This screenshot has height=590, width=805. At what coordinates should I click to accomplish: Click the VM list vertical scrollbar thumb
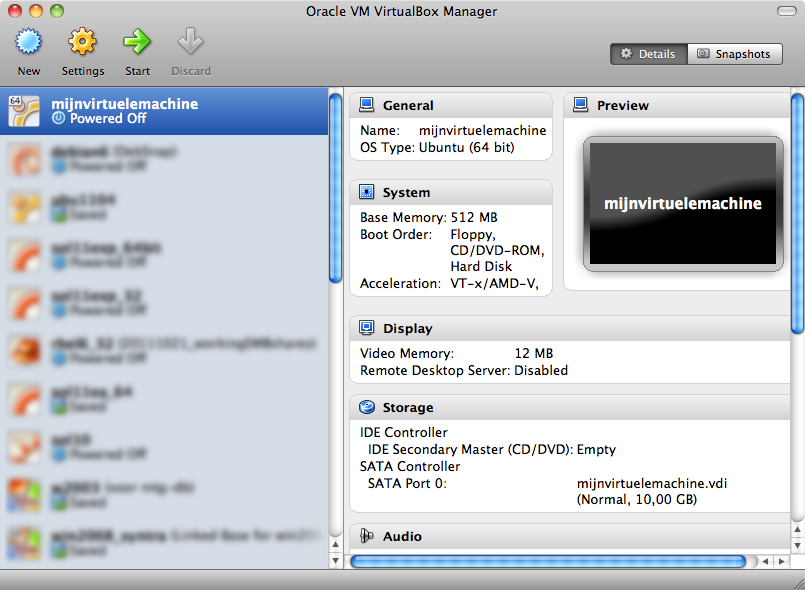[x=335, y=188]
